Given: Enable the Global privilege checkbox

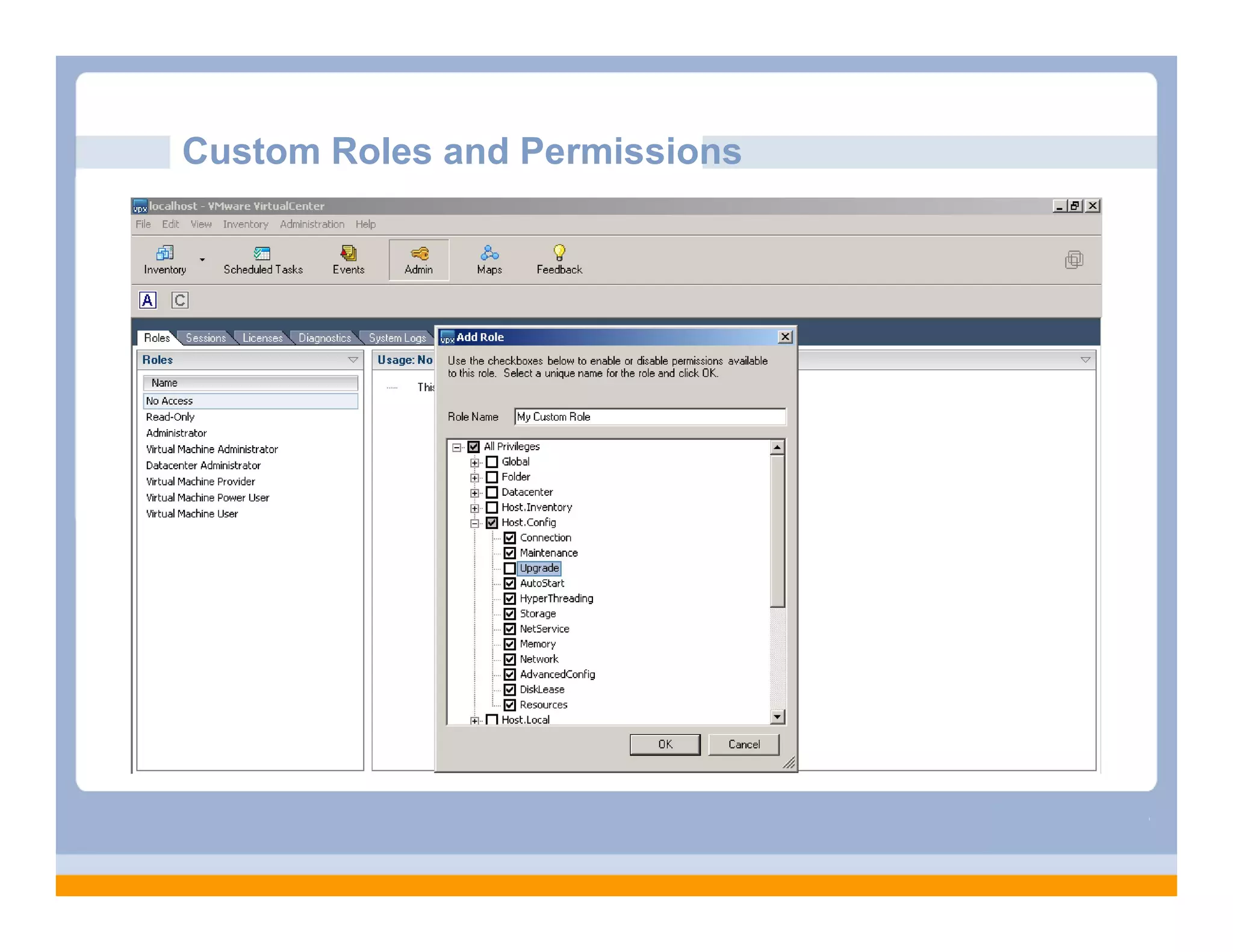Looking at the screenshot, I should click(x=492, y=462).
